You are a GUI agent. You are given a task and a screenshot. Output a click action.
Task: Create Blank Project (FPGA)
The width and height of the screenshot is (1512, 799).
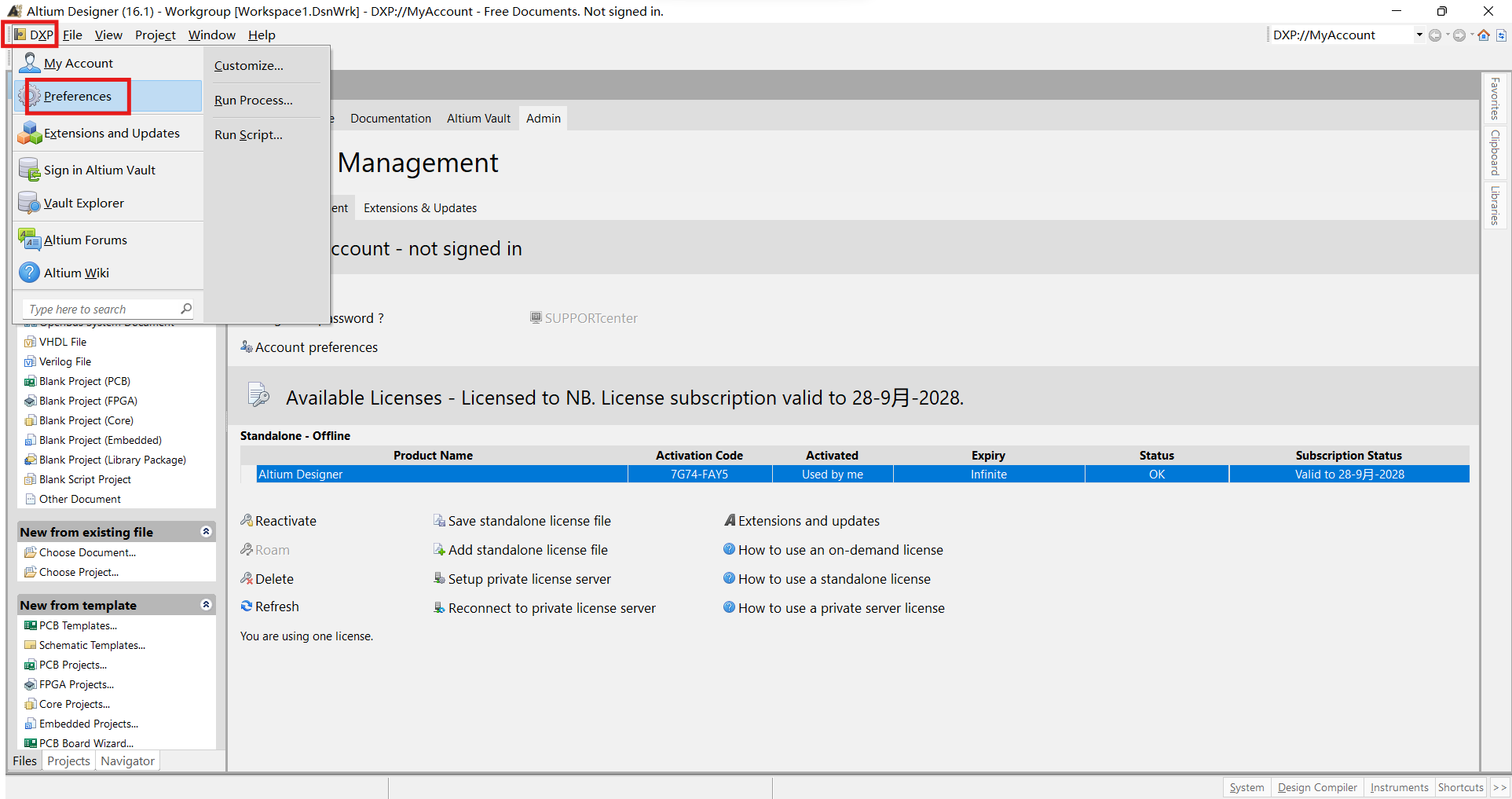(81, 401)
